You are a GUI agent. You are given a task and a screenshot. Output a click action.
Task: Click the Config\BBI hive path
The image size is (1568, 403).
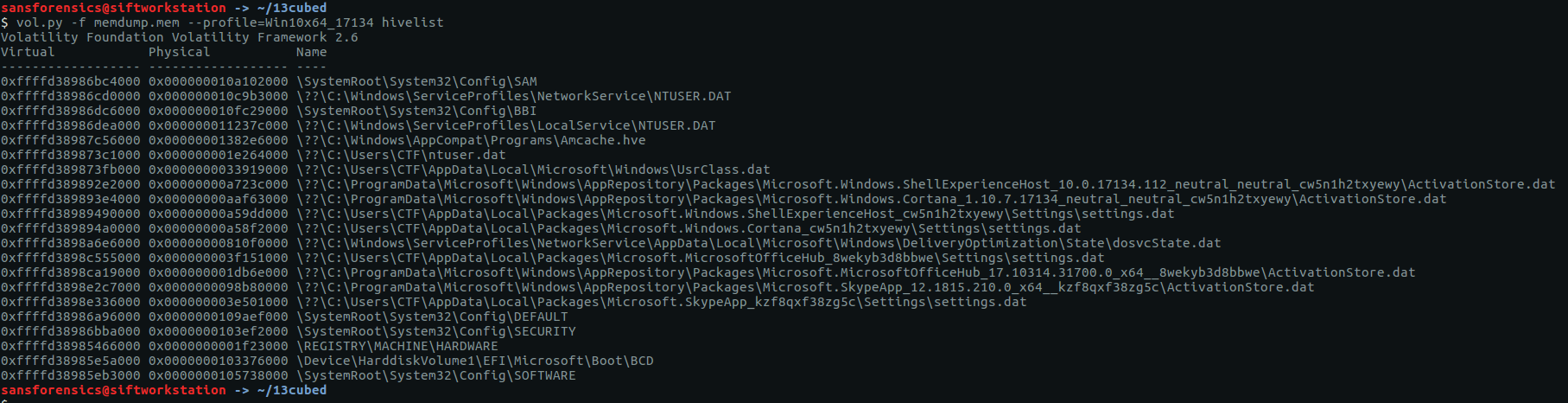coord(416,111)
